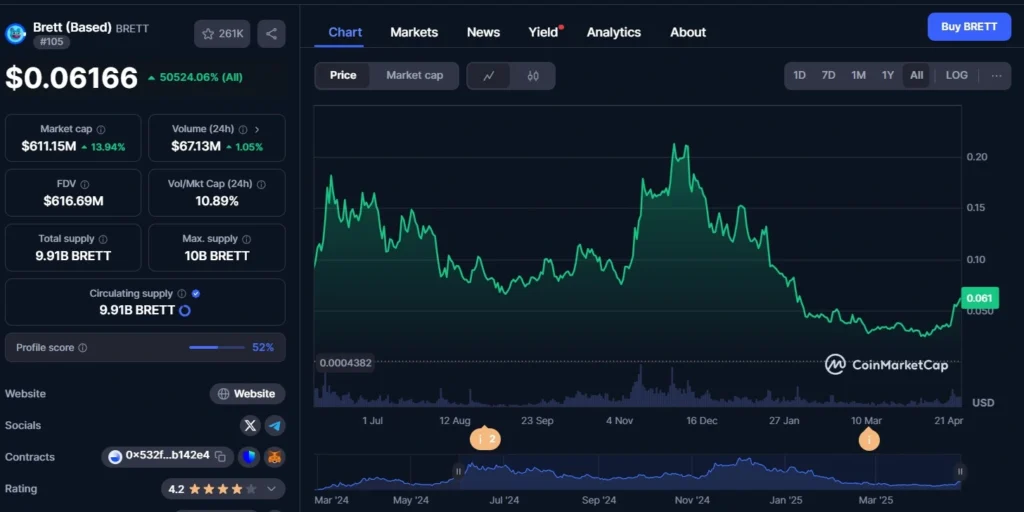Click the Market cap info icon
The height and width of the screenshot is (512, 1024).
[101, 129]
